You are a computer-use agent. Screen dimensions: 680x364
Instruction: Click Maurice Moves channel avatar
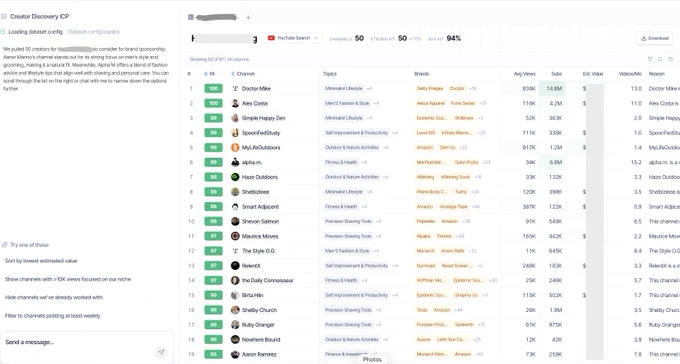[x=235, y=236]
